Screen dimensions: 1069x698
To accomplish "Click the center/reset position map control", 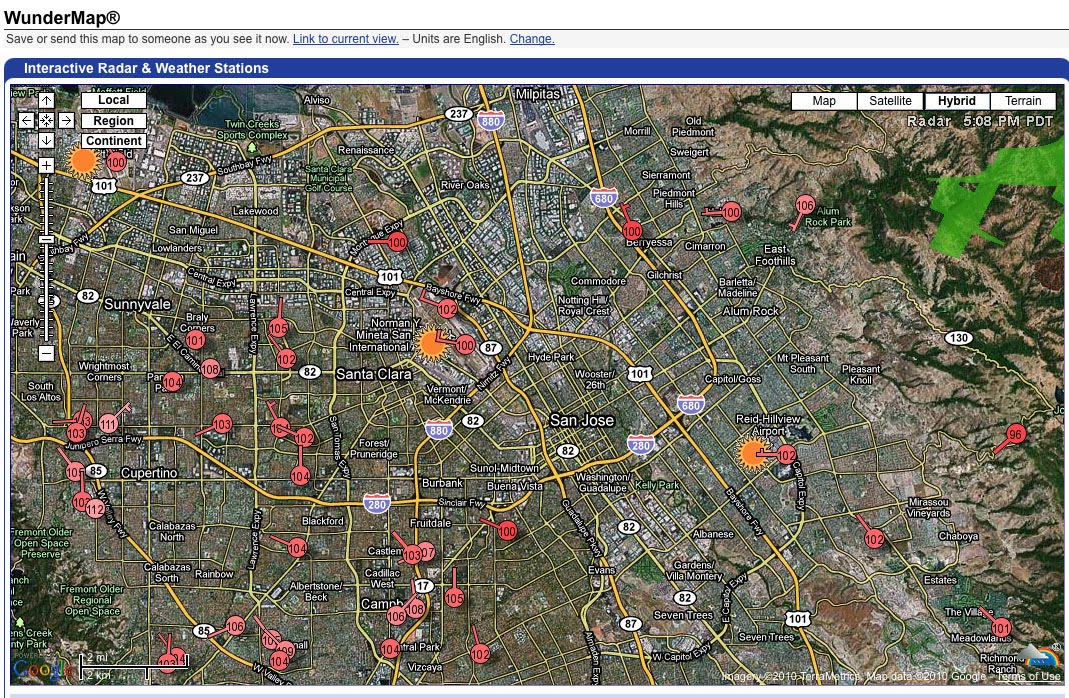I will point(46,121).
